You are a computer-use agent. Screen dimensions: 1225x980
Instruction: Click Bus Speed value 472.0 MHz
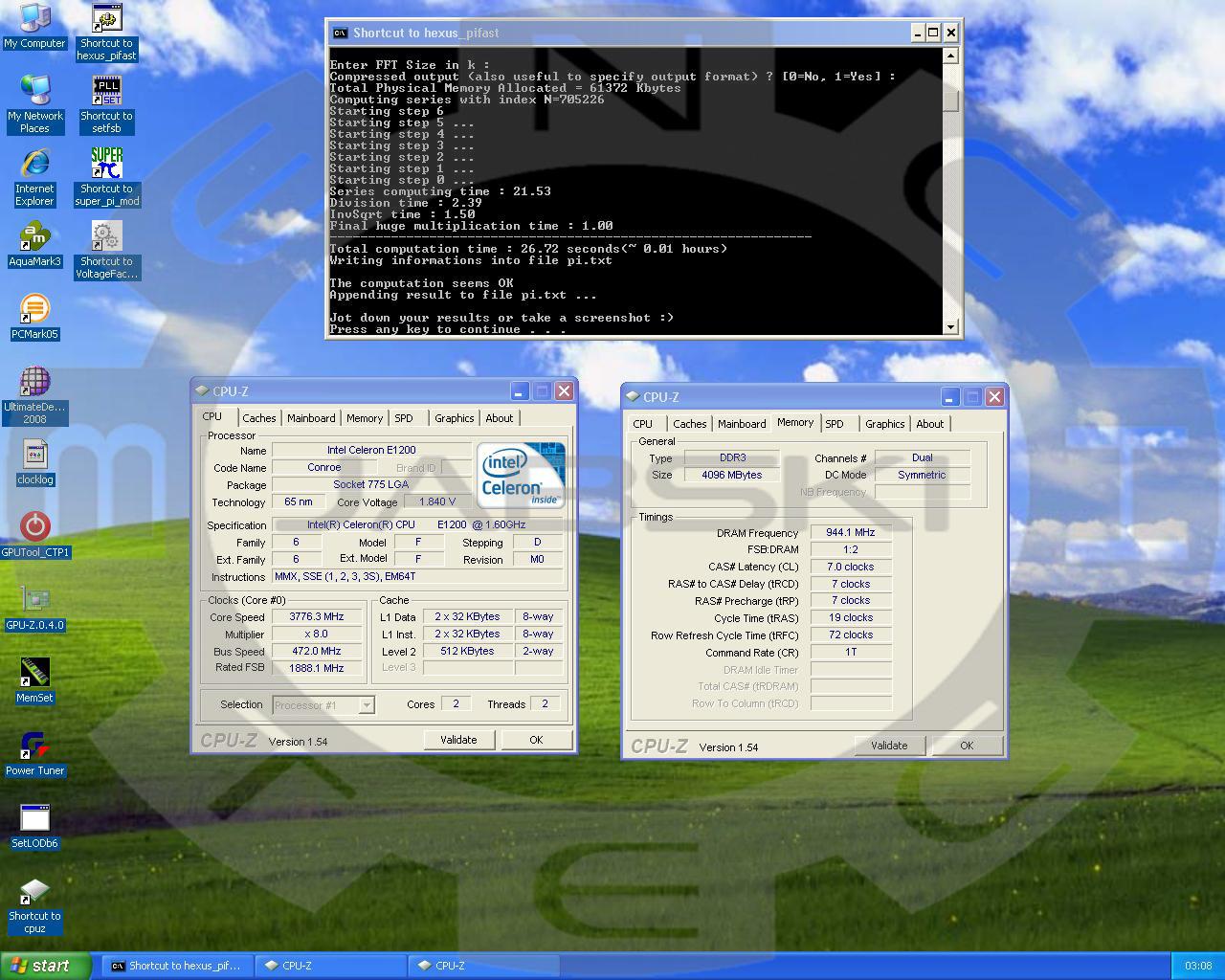(x=317, y=652)
